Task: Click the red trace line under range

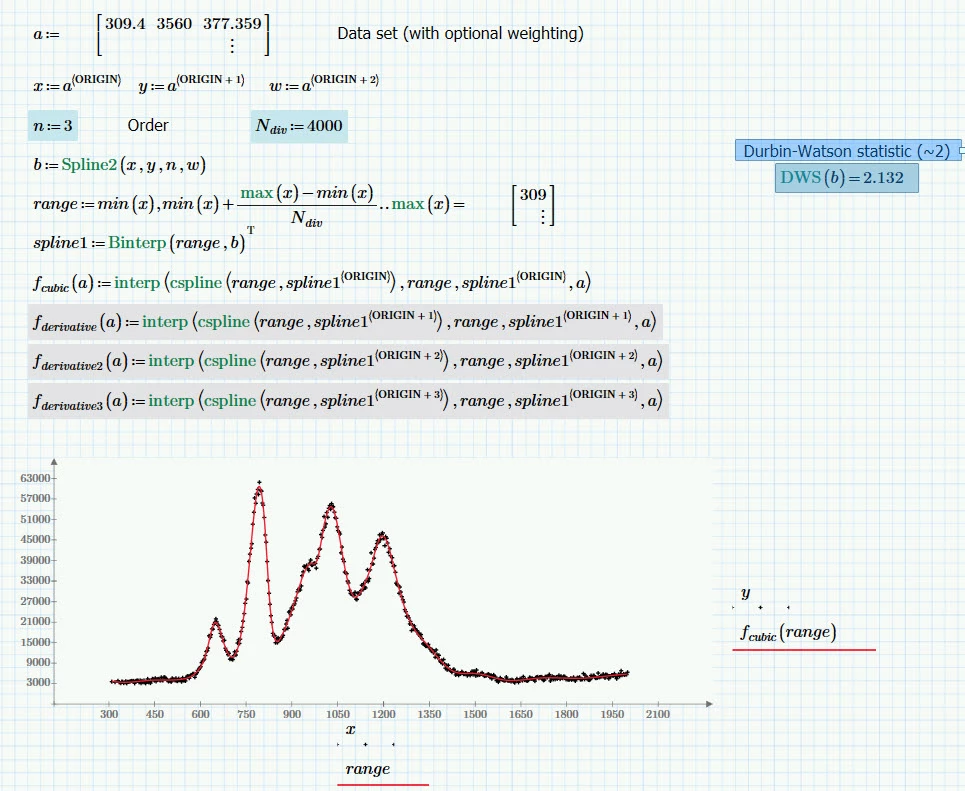Action: click(383, 785)
